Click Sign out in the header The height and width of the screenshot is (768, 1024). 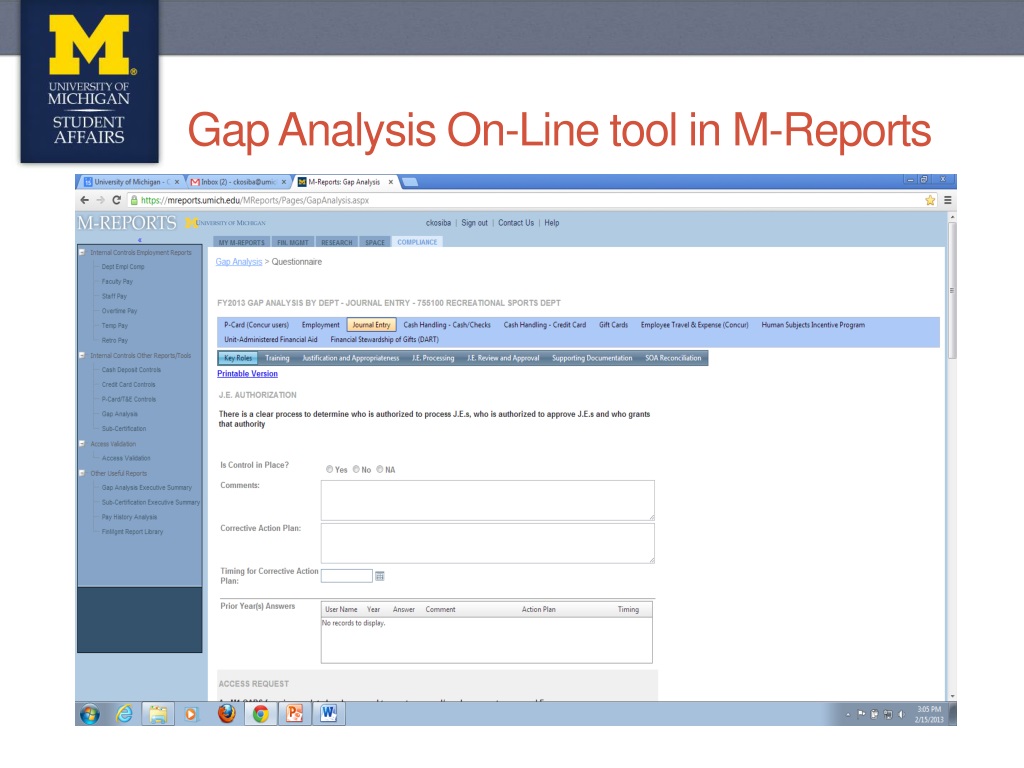(474, 223)
